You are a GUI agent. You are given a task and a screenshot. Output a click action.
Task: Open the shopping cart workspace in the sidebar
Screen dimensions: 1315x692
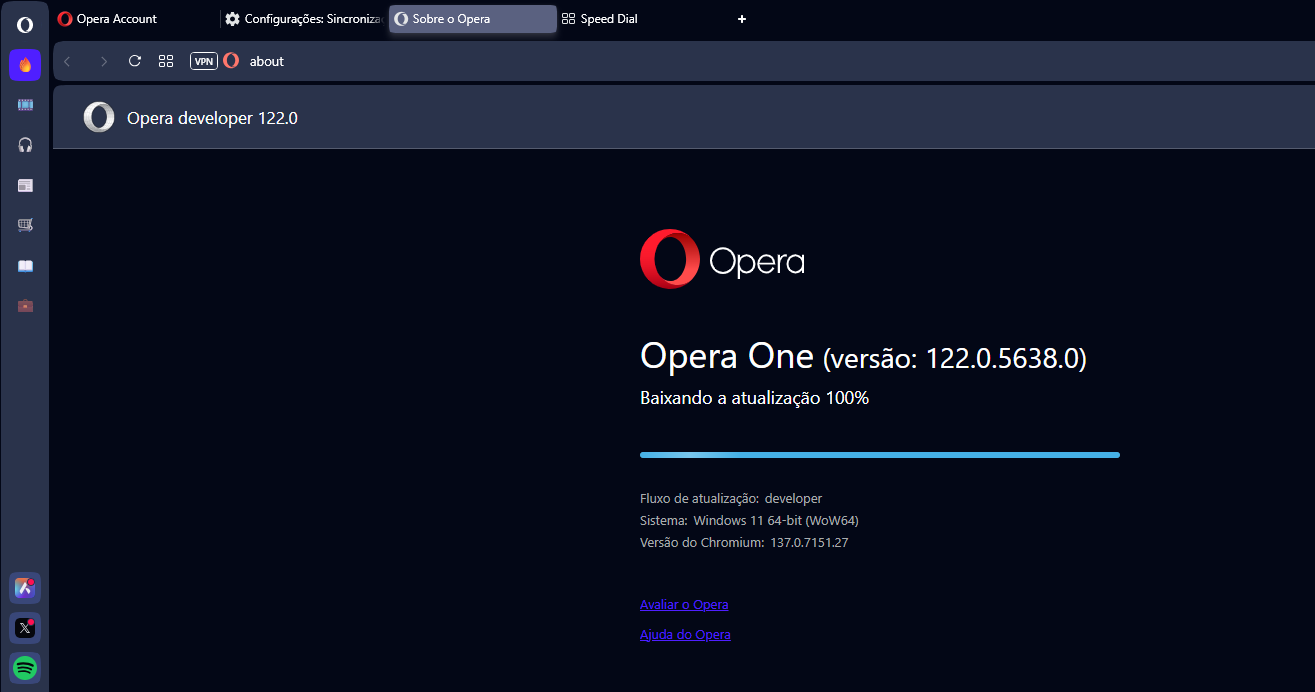coord(25,225)
